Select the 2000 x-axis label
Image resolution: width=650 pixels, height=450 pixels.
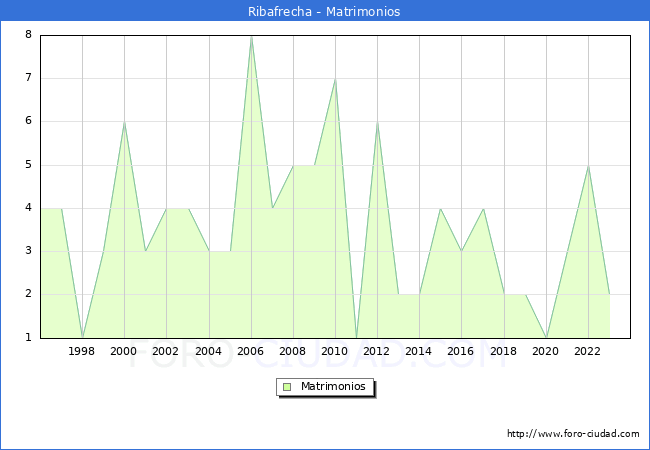pyautogui.click(x=124, y=351)
